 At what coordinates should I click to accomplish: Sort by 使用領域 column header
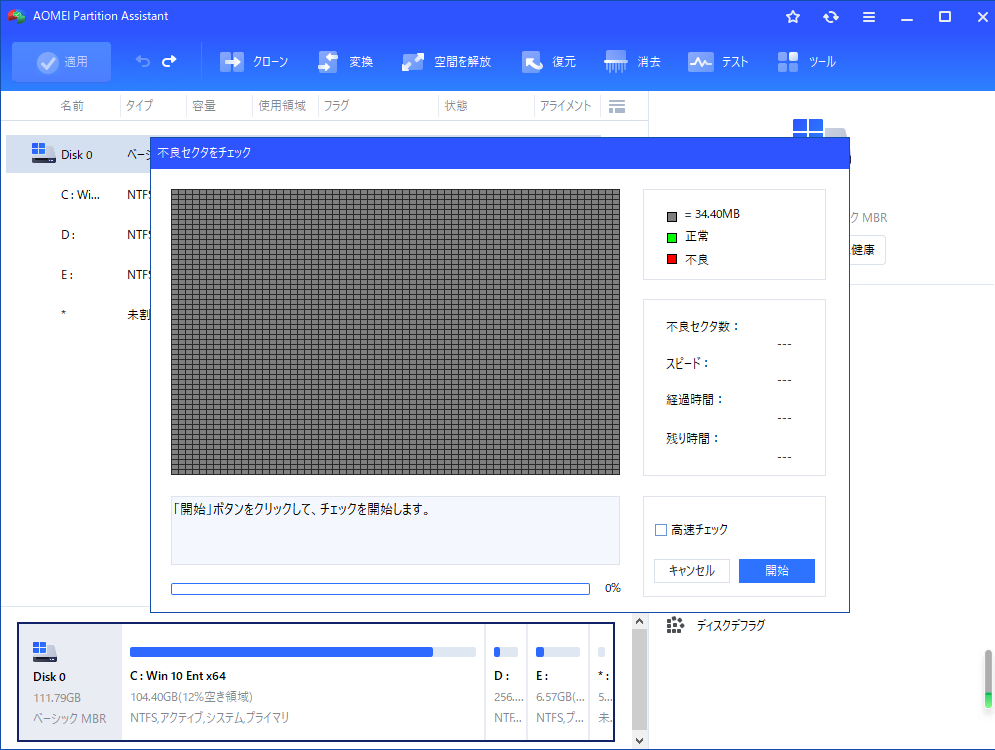tap(282, 105)
